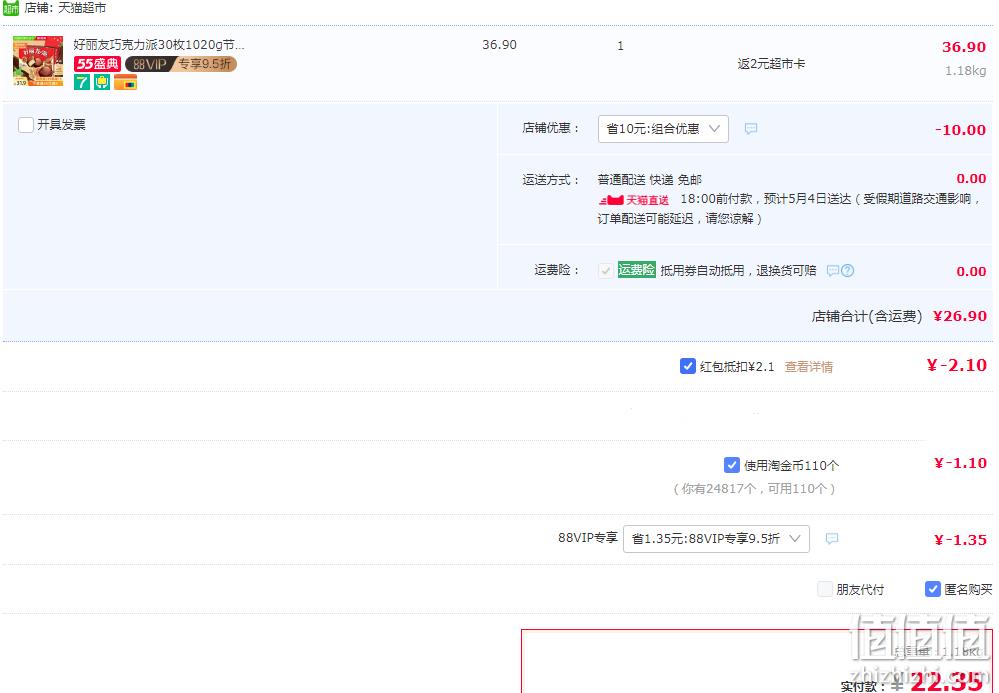Click the Tmall Supermarket store icon
This screenshot has width=999, height=693.
[11, 8]
